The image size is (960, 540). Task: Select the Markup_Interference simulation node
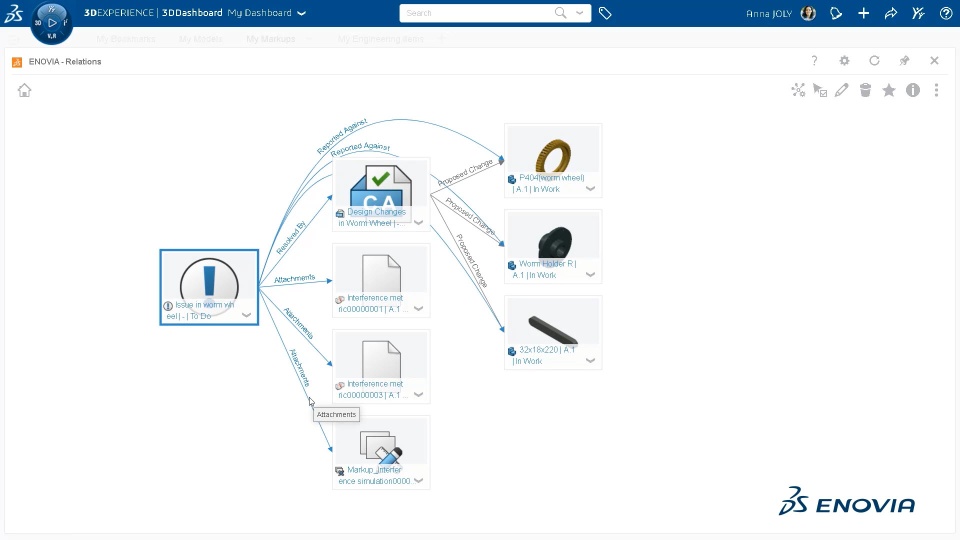click(381, 452)
